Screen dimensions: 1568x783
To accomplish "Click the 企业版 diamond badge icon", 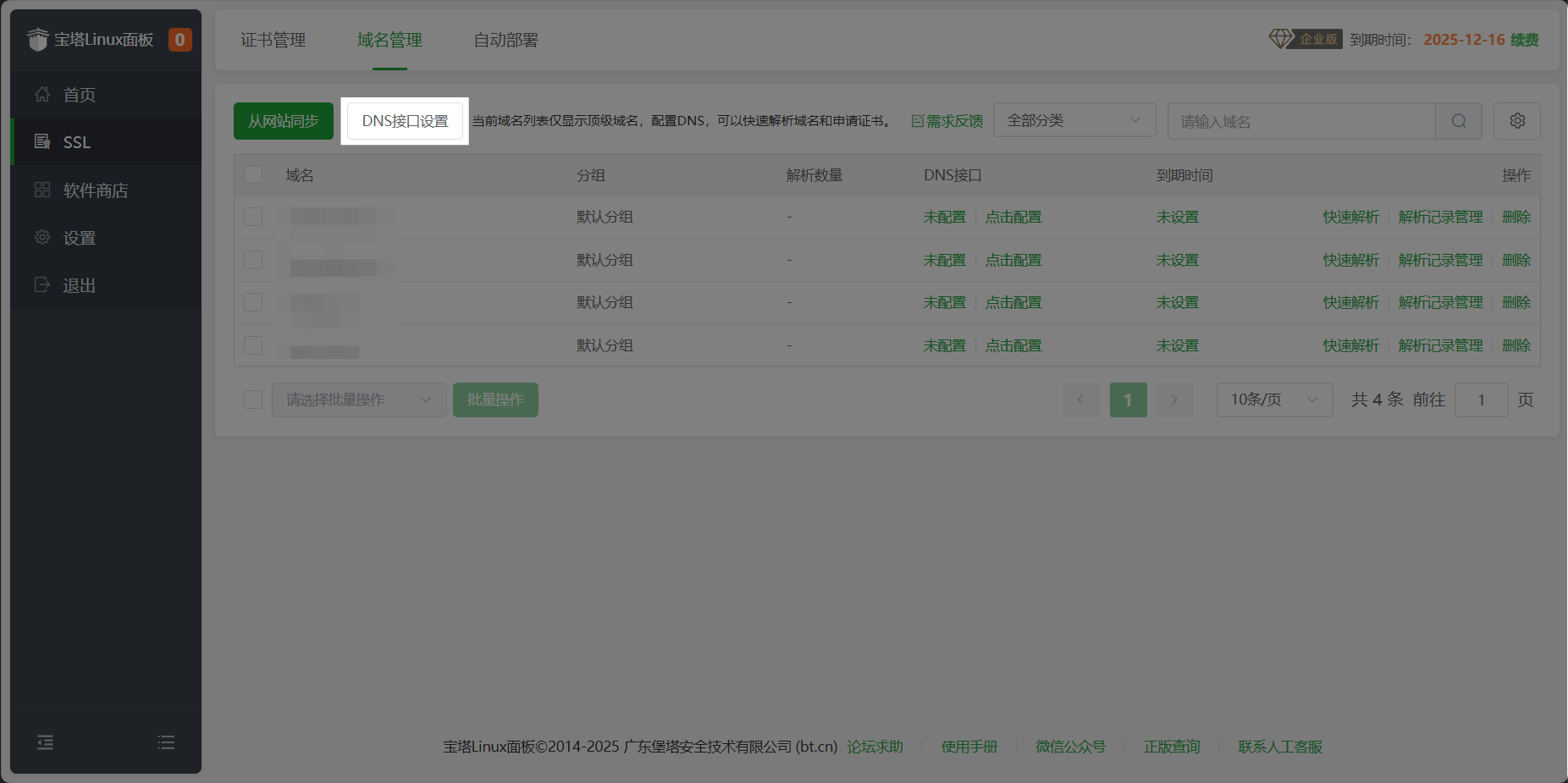I will [1280, 39].
